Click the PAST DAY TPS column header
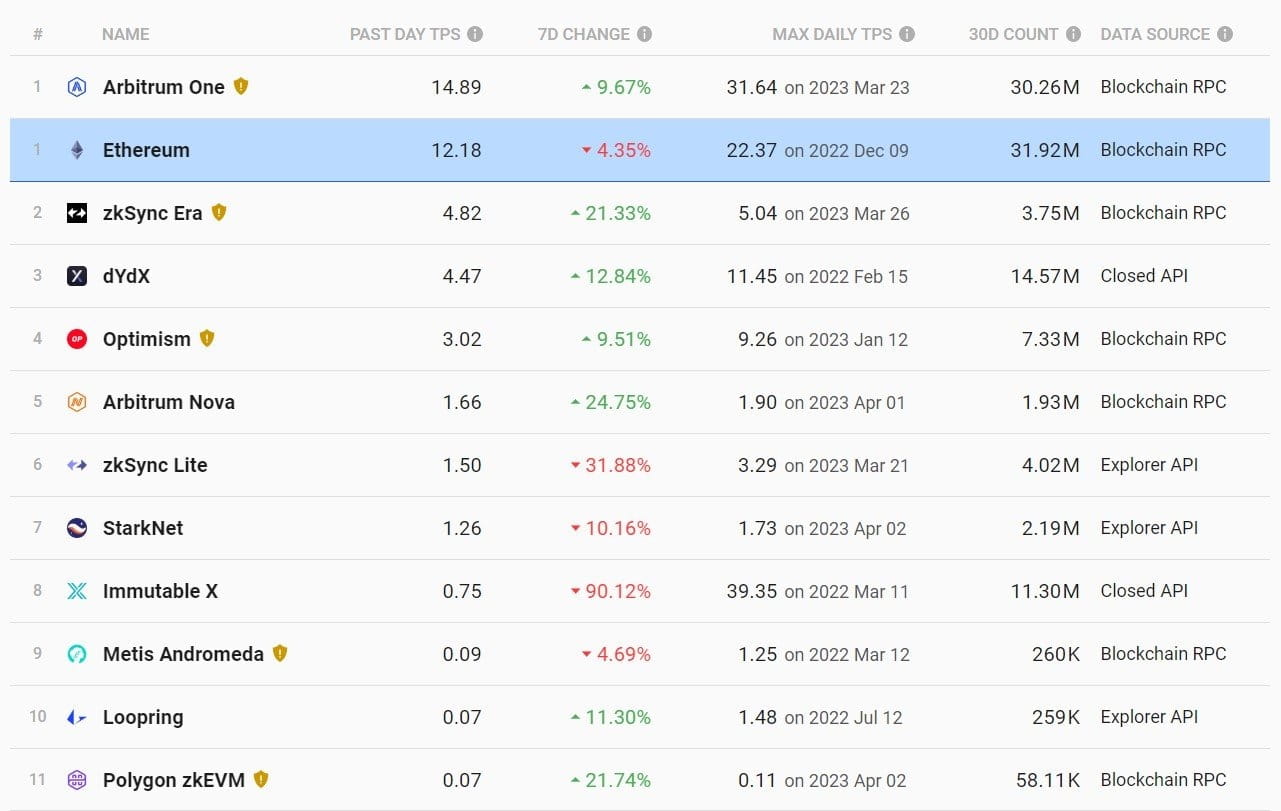Viewport: 1281px width, 811px height. 405,34
